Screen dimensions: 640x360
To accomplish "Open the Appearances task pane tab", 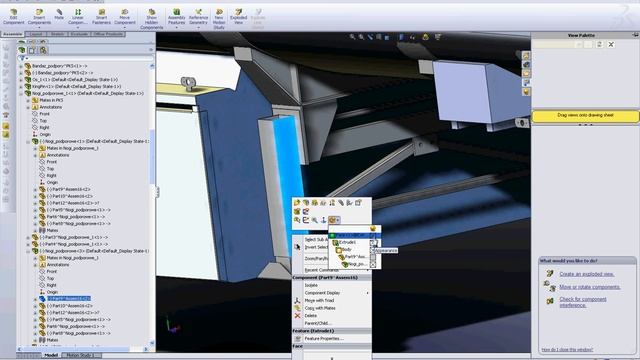I will pos(527,92).
